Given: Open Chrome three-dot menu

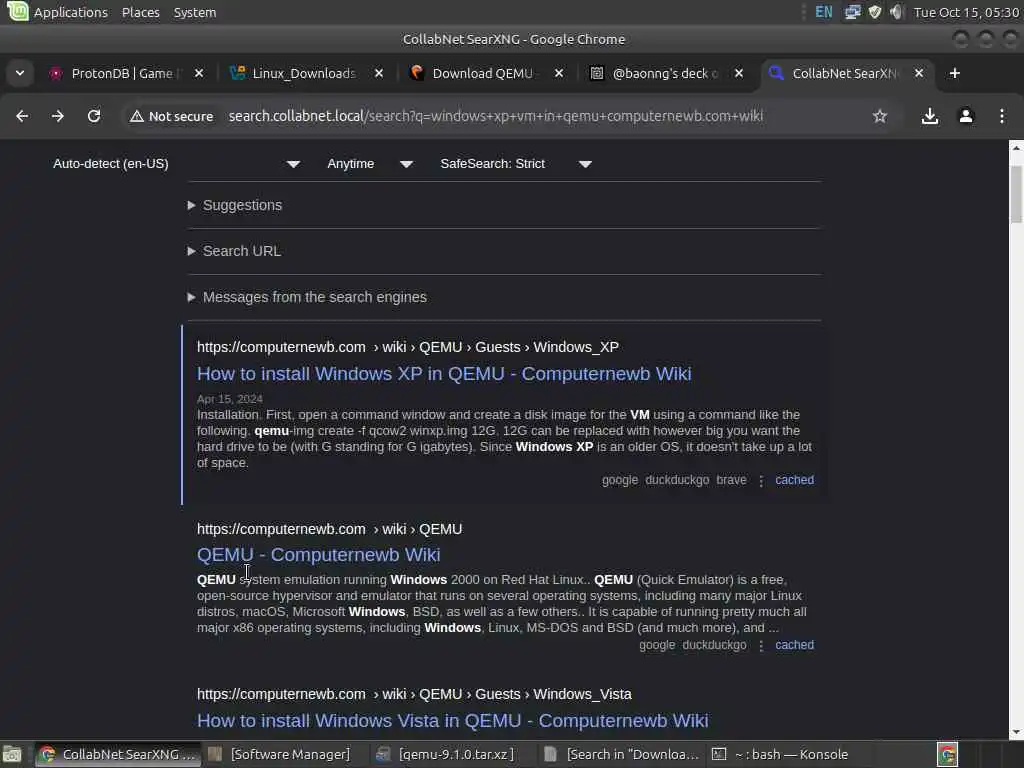Looking at the screenshot, I should [x=1002, y=116].
